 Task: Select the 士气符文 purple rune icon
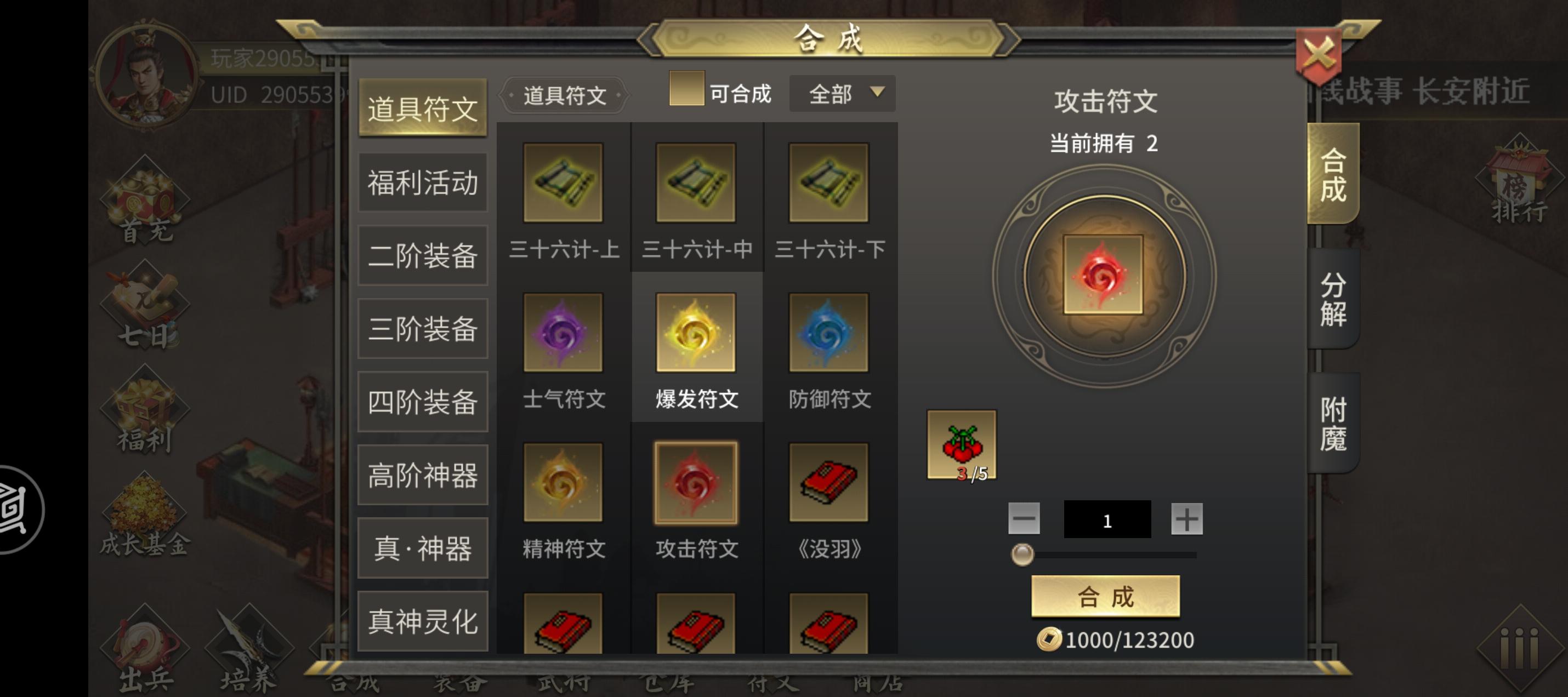(563, 332)
